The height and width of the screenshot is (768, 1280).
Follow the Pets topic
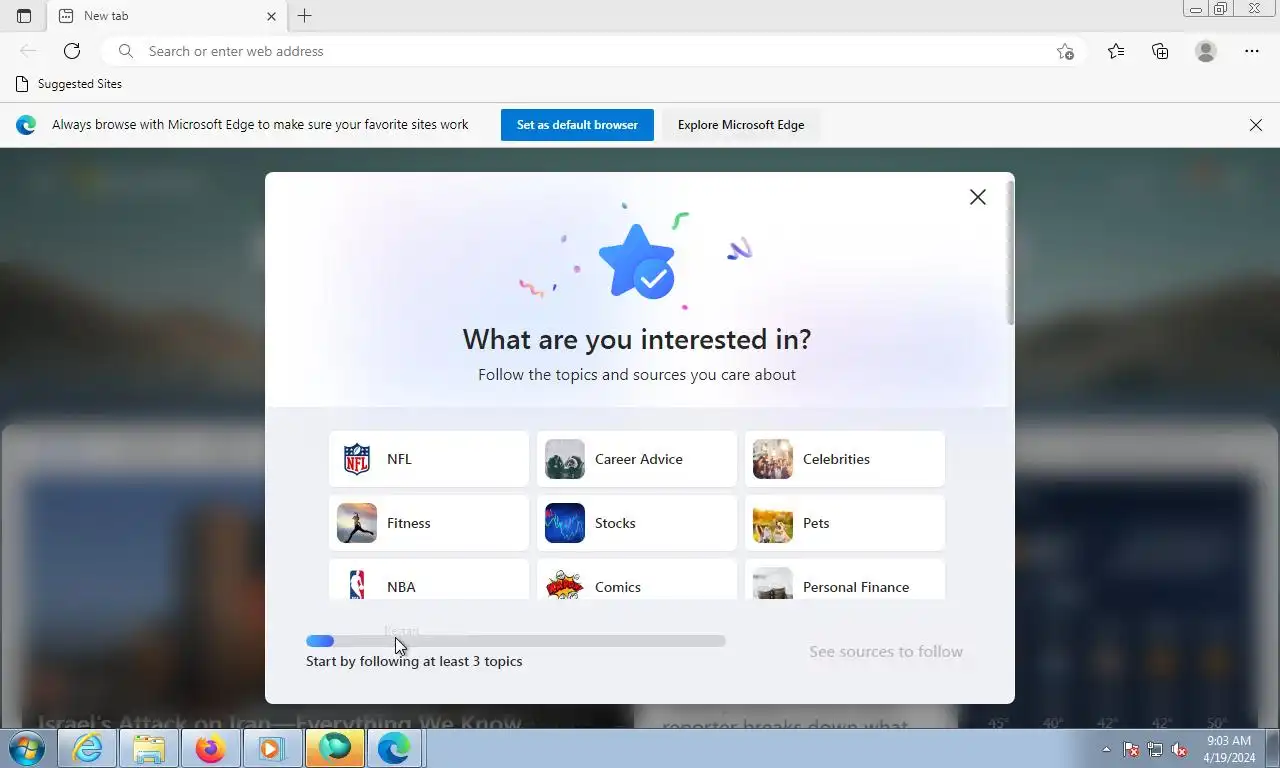tap(845, 523)
